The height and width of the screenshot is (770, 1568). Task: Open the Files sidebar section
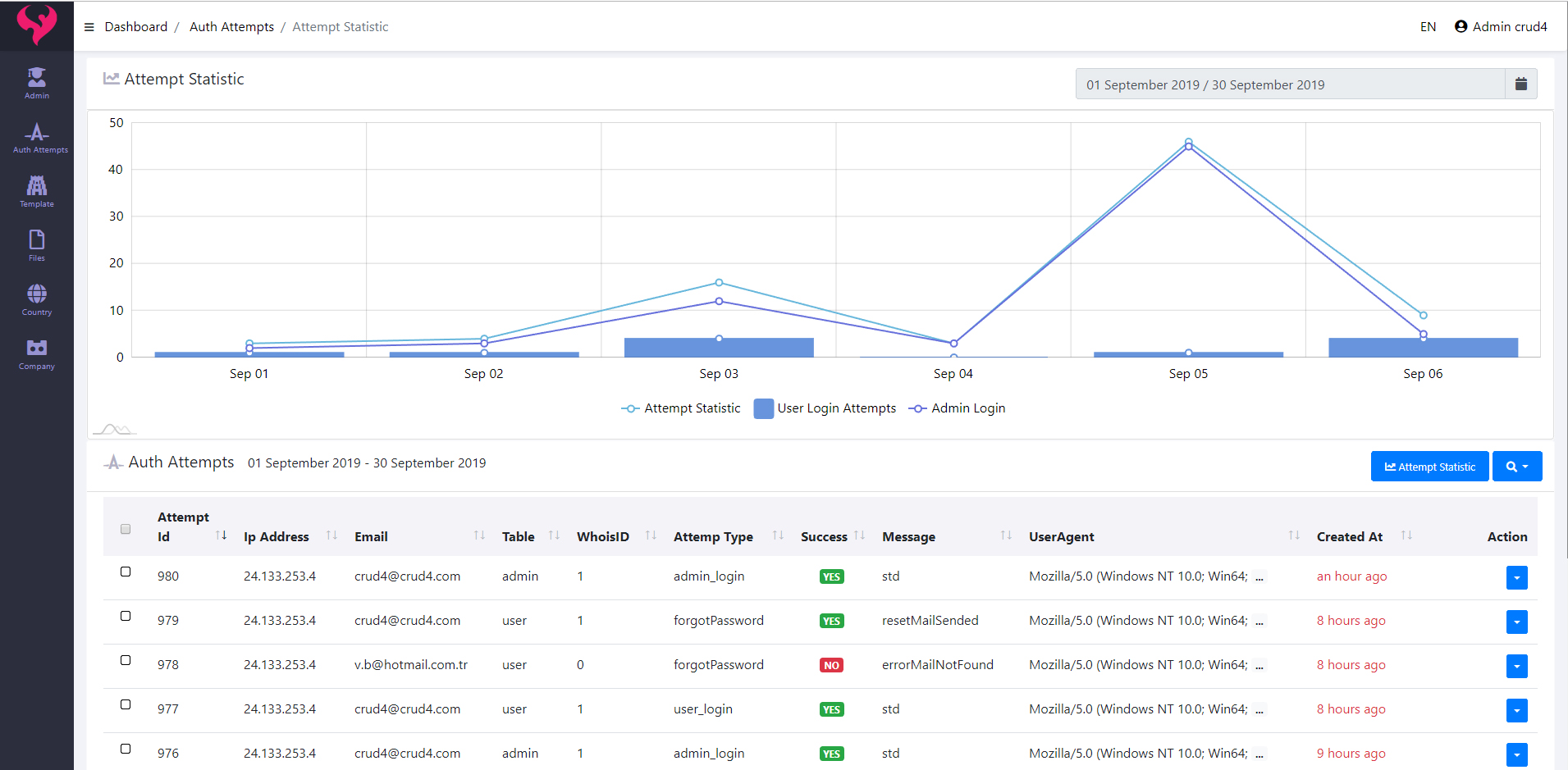(x=37, y=246)
